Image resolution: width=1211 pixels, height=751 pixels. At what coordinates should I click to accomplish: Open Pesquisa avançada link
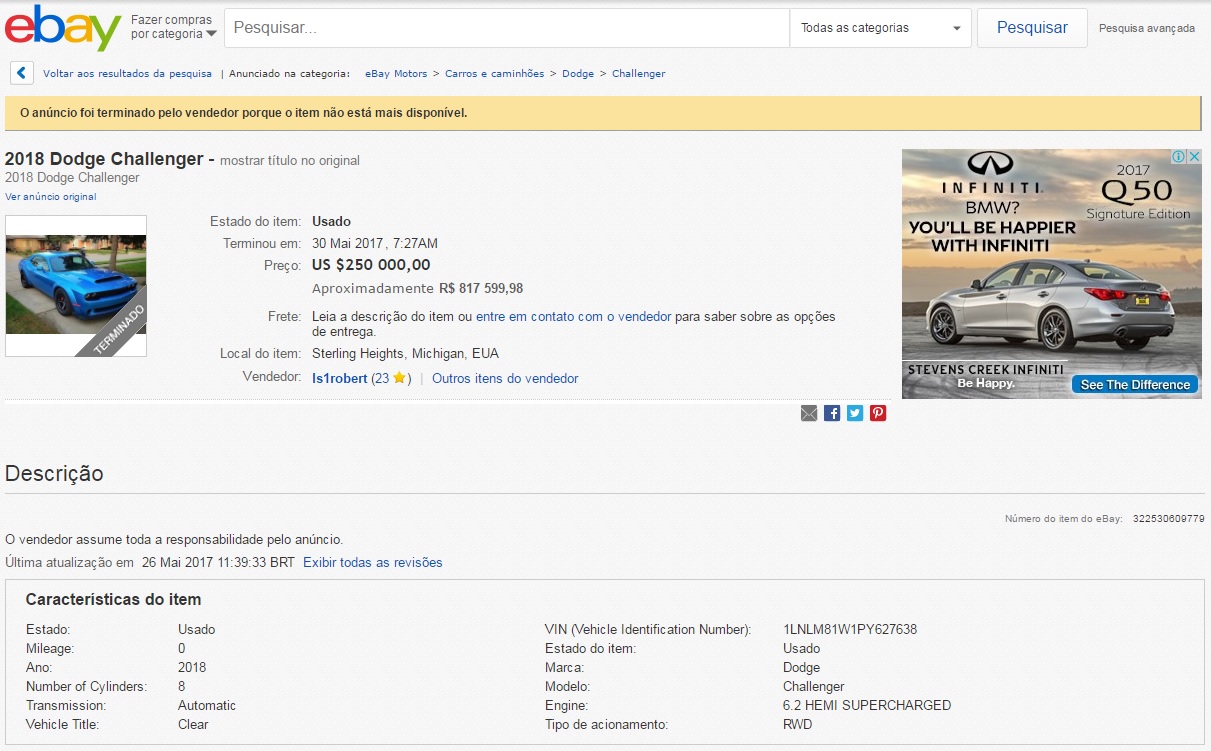[x=1146, y=28]
